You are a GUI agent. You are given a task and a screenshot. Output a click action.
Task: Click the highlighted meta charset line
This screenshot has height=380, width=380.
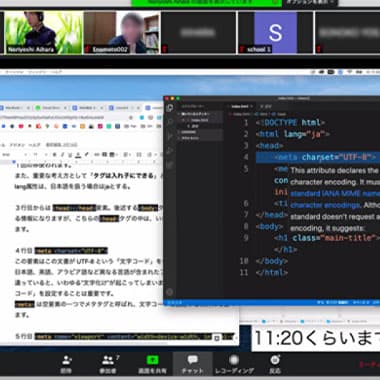click(318, 157)
